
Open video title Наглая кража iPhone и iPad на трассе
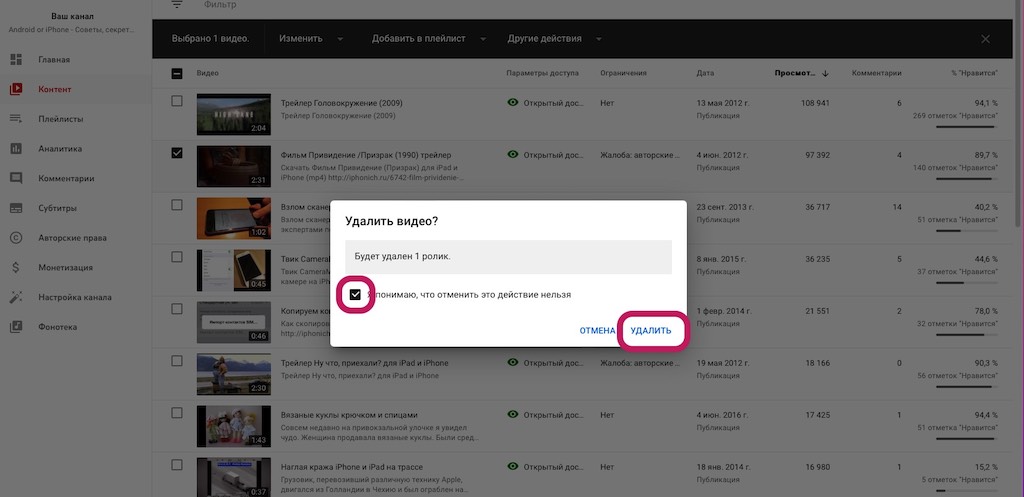[351, 467]
